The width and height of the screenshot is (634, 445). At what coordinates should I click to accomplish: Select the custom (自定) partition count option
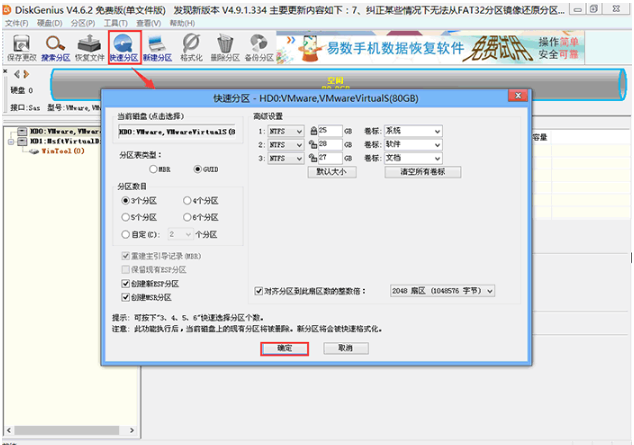(x=126, y=234)
